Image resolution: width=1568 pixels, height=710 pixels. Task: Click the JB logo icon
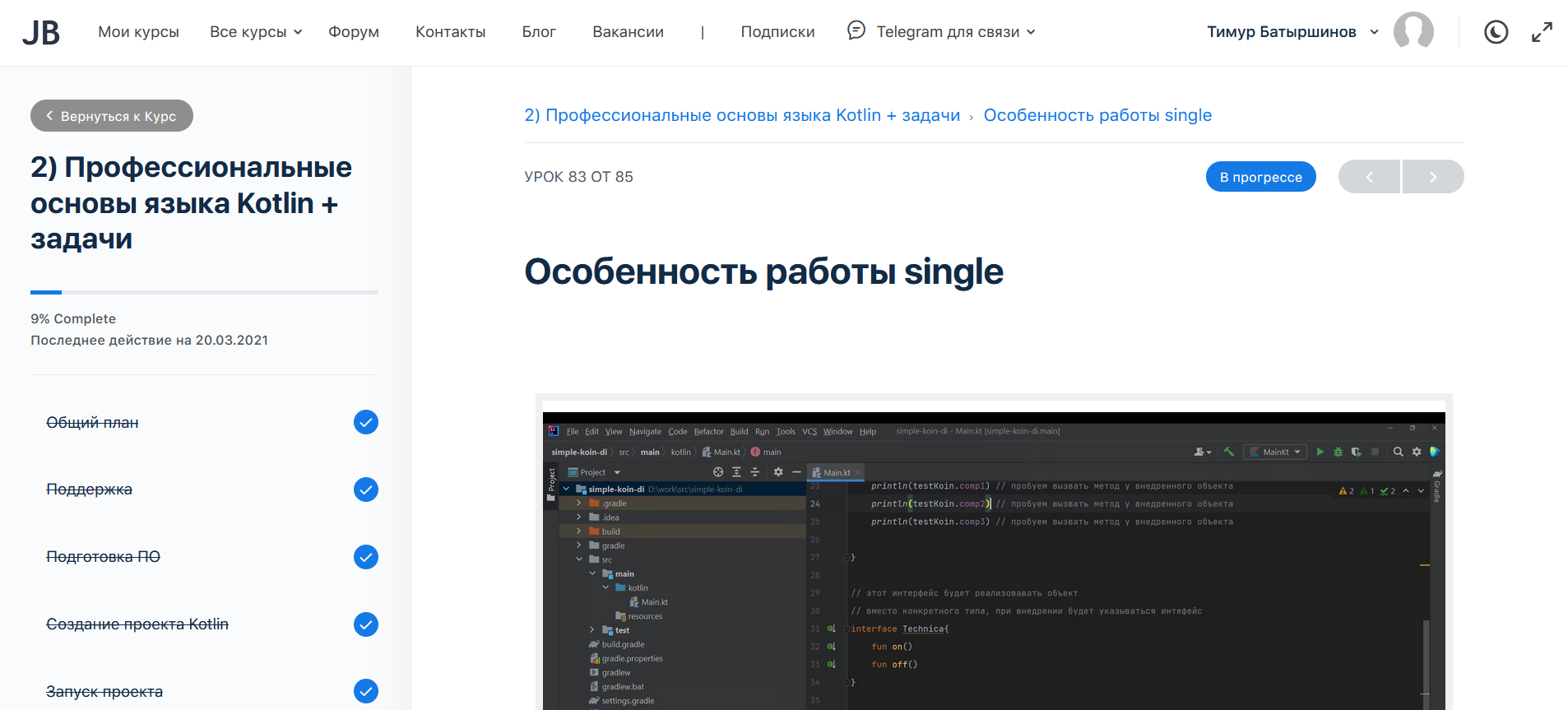click(x=40, y=33)
